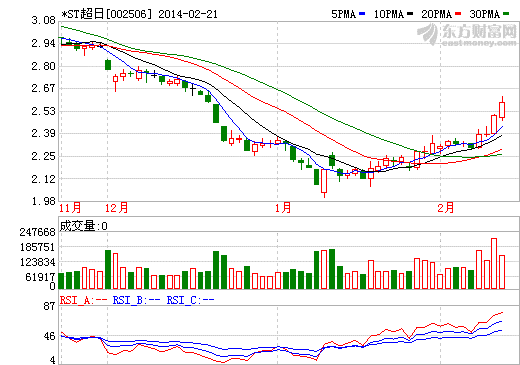Click the 185751 volume axis label

pyautogui.click(x=37, y=247)
